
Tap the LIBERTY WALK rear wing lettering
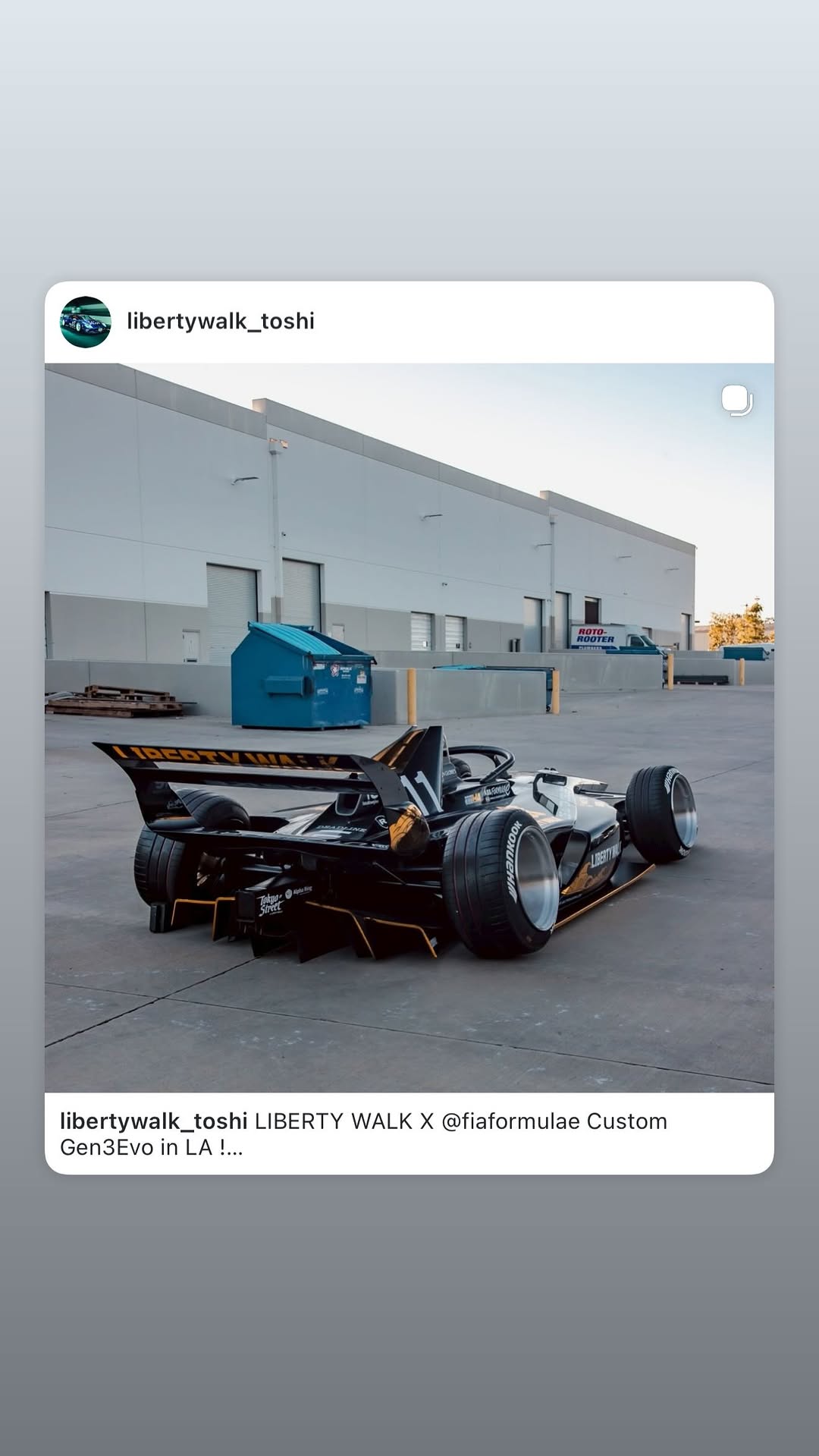[x=227, y=756]
